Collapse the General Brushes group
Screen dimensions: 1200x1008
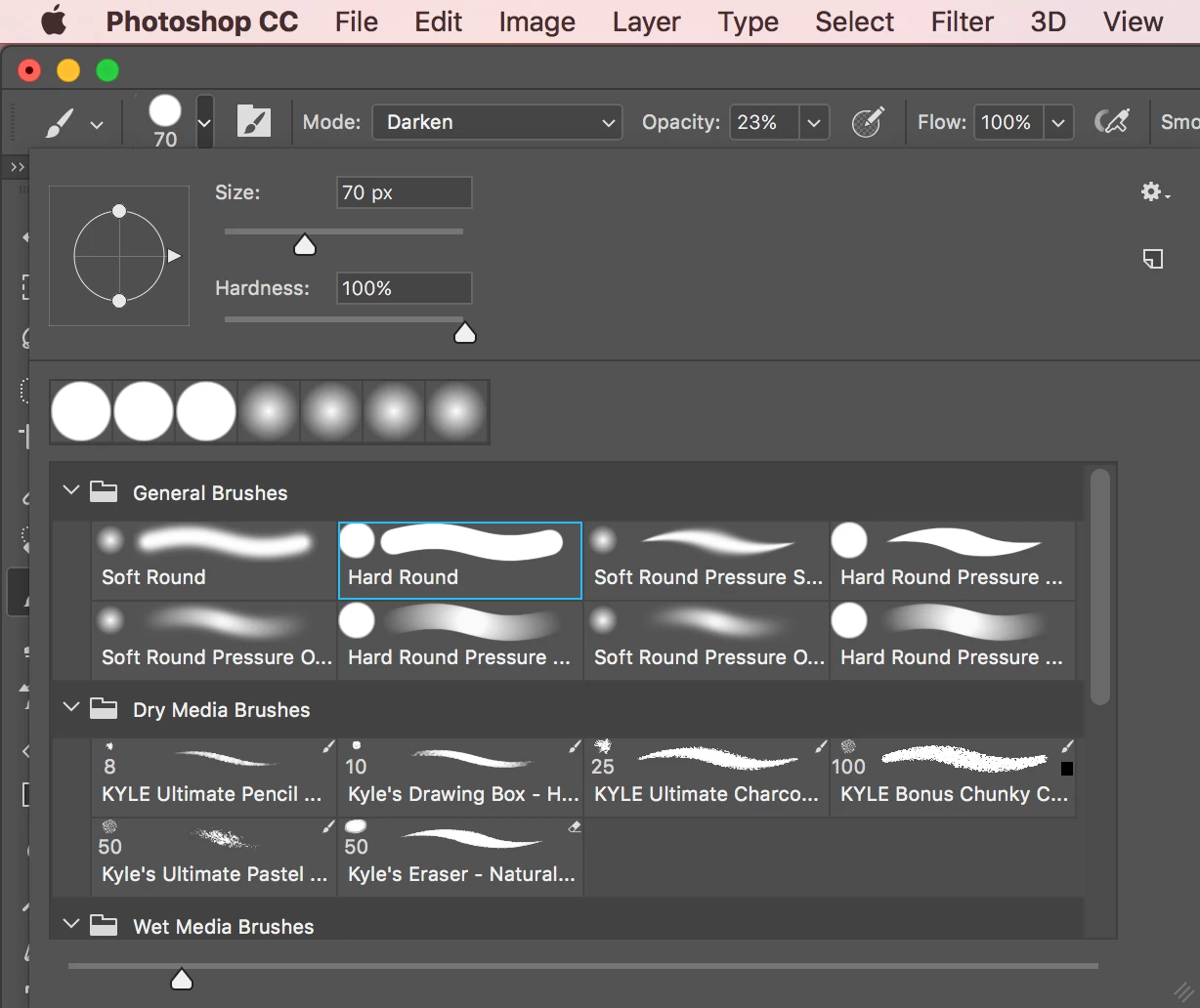pos(70,490)
